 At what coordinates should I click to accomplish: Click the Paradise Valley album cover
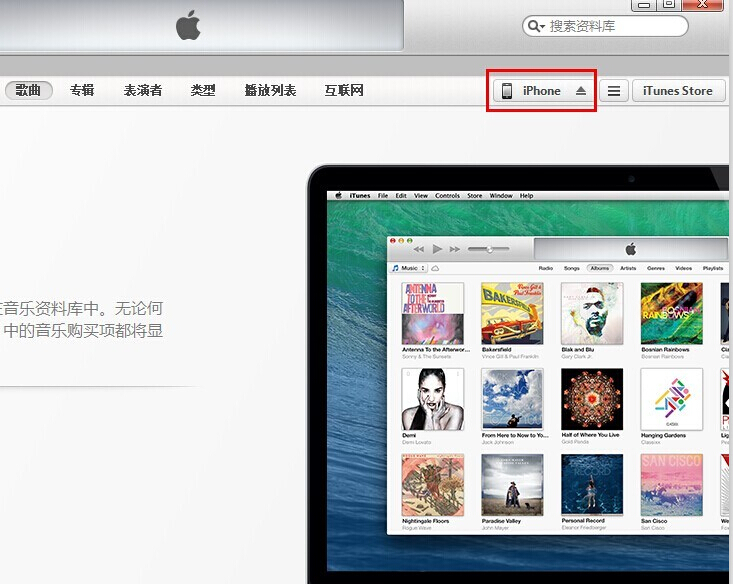(x=512, y=485)
